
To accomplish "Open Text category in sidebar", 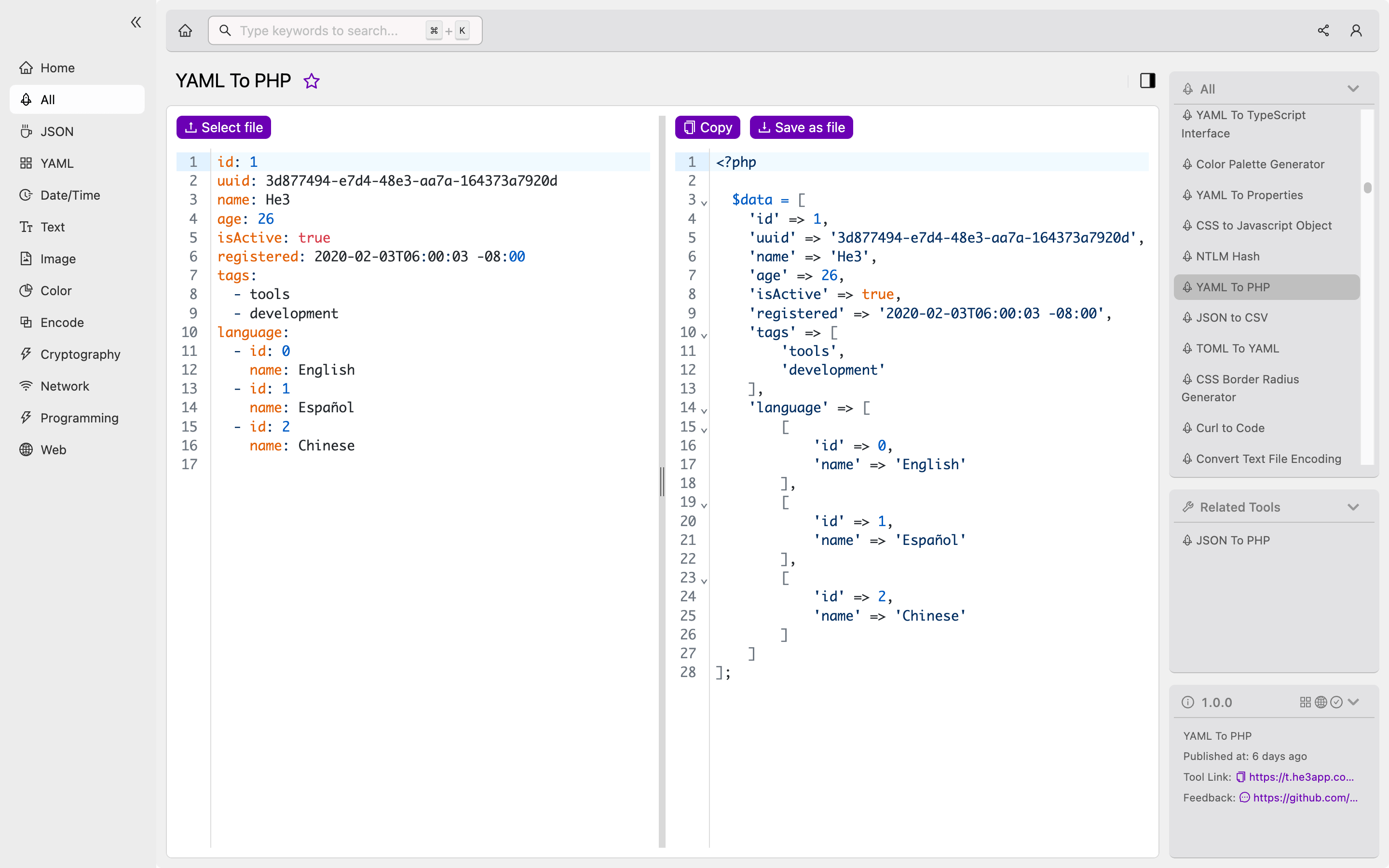I will click(77, 227).
